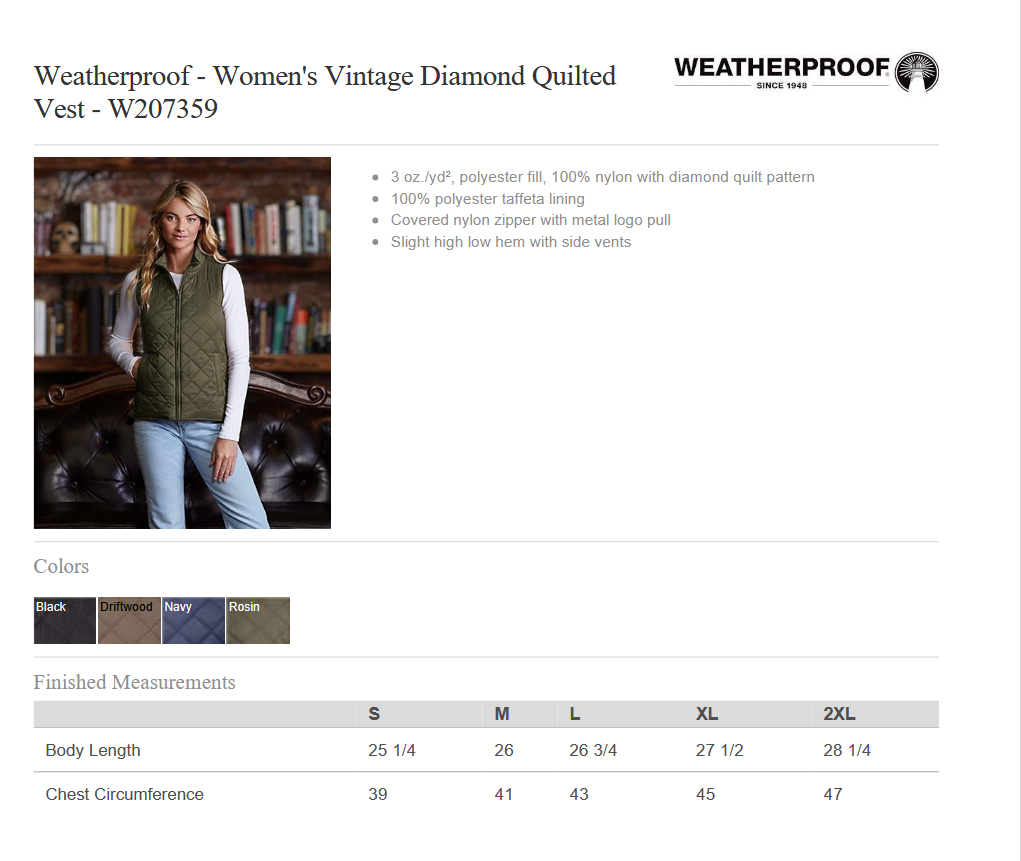
Task: Click the M size column header
Action: 501,714
